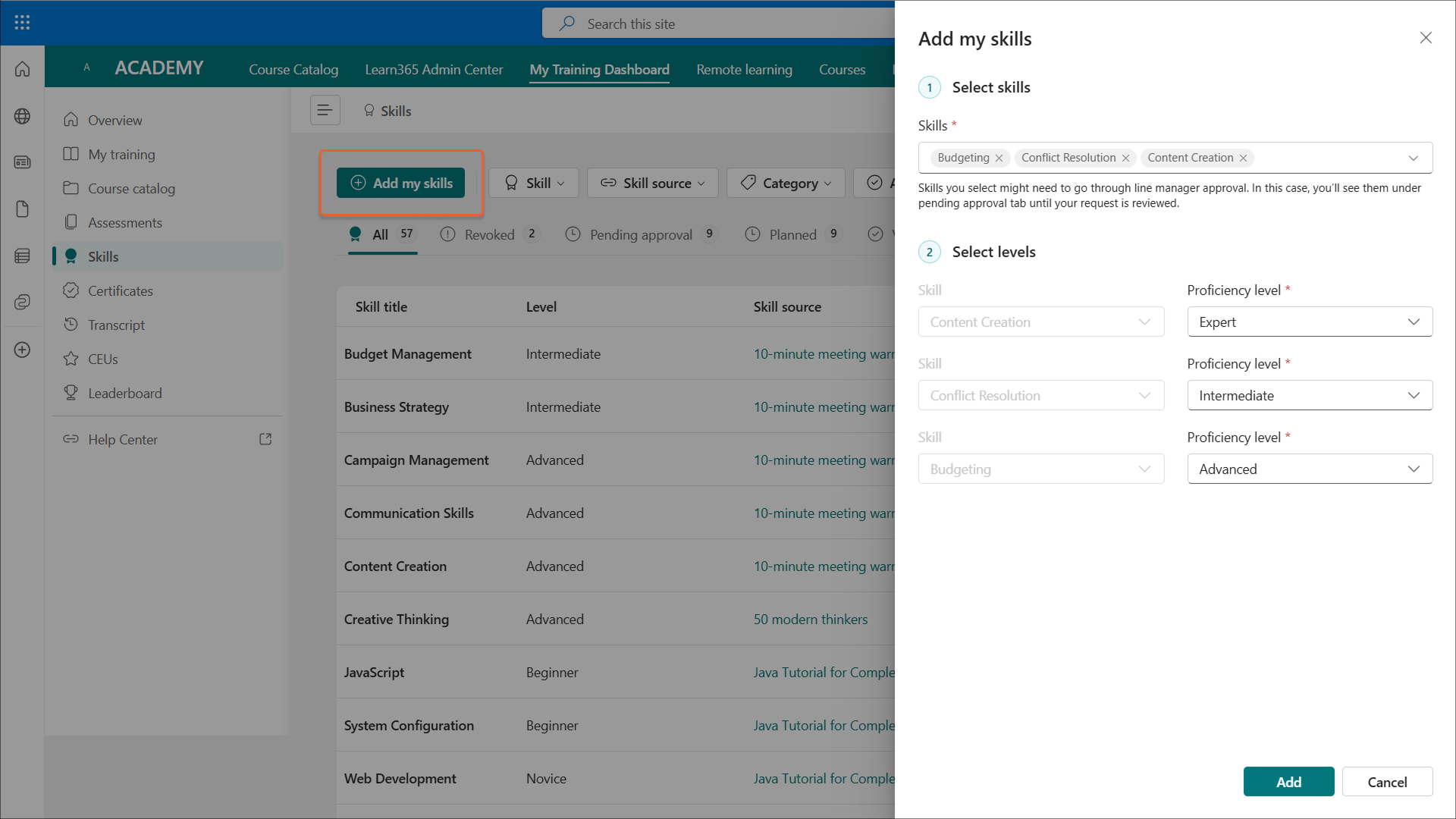Click the plus circle icon in left rail
The width and height of the screenshot is (1456, 819).
click(22, 350)
